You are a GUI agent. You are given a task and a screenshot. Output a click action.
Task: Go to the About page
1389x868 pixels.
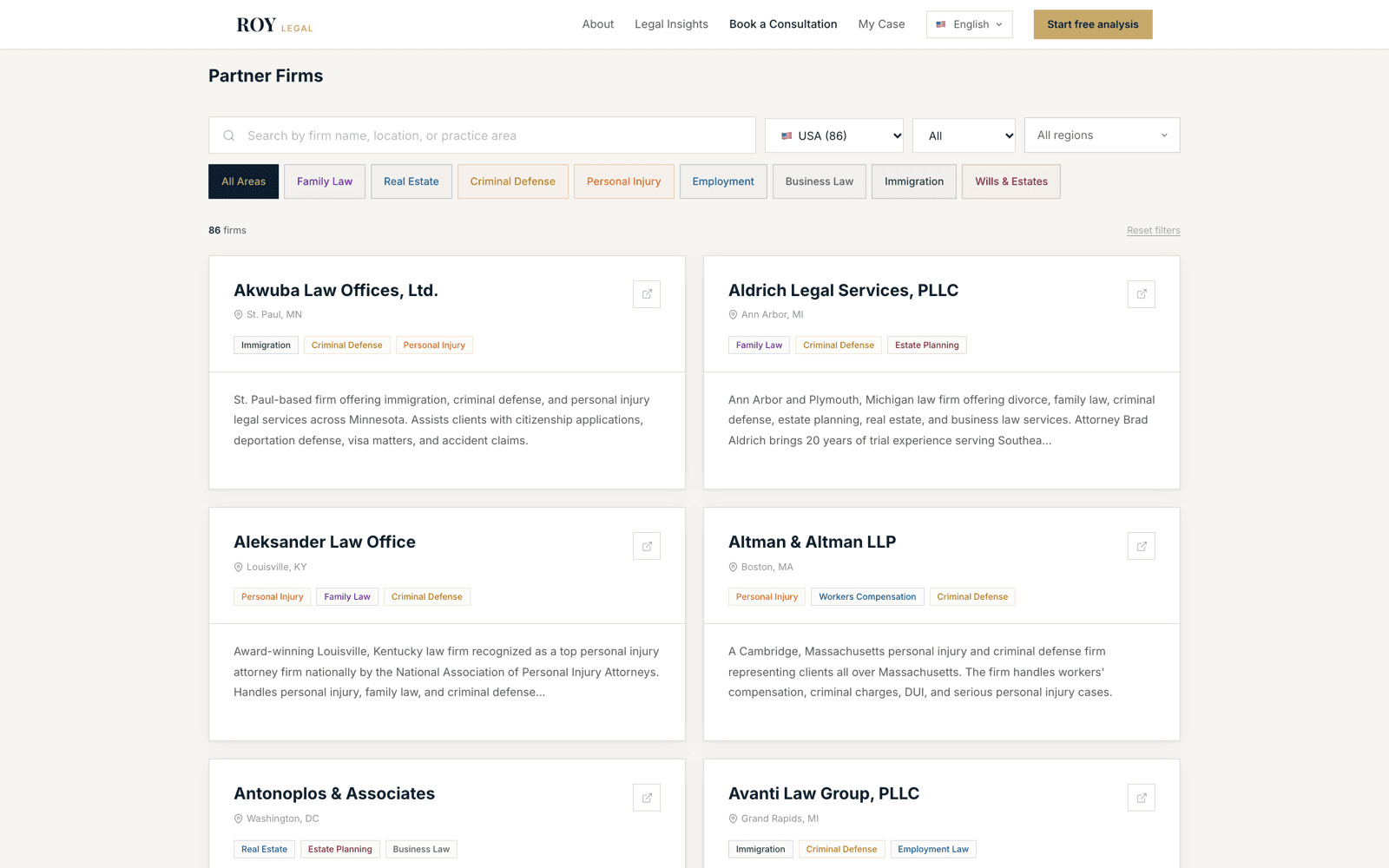tap(598, 24)
